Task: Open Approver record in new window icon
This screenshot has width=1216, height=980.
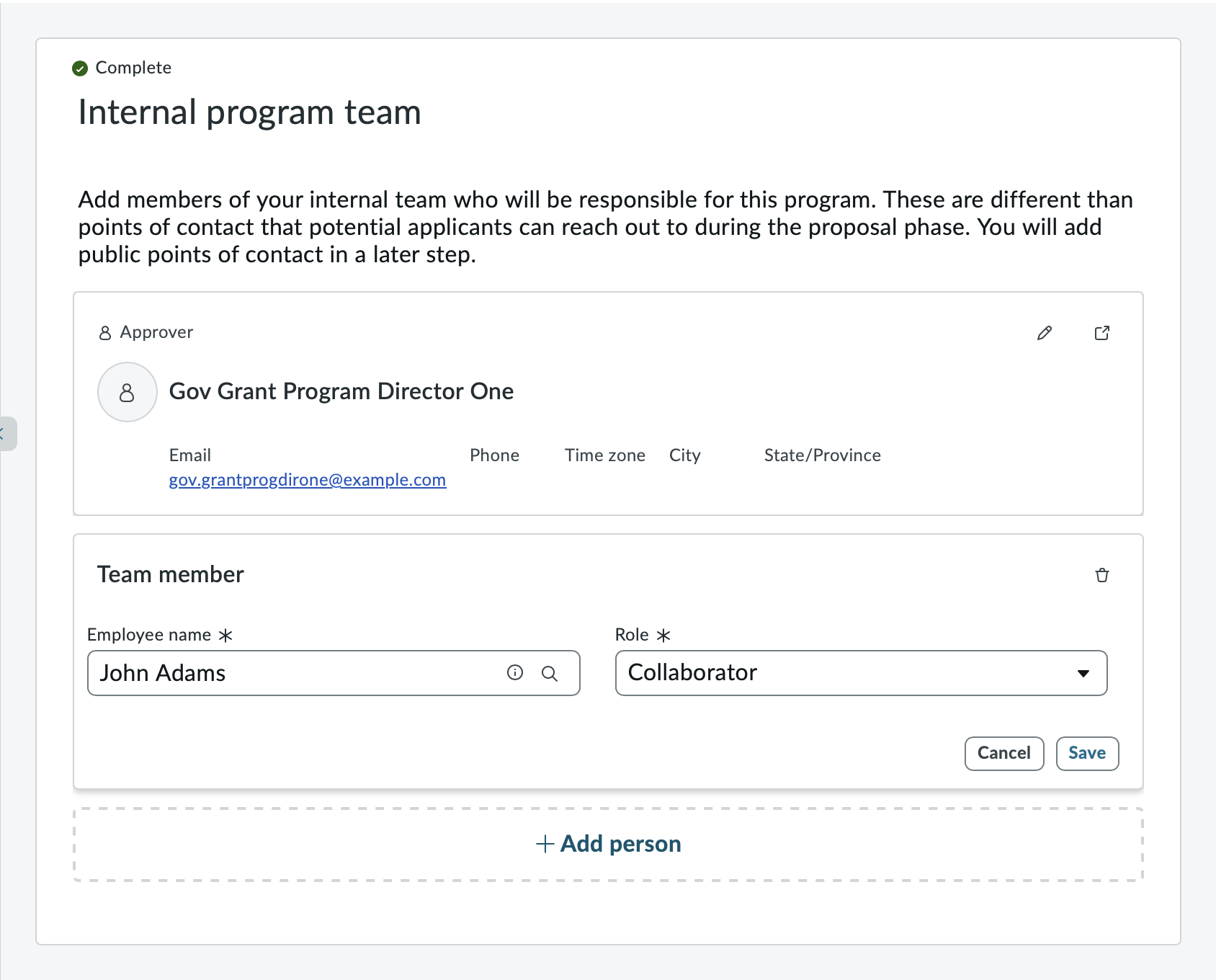Action: 1102,333
